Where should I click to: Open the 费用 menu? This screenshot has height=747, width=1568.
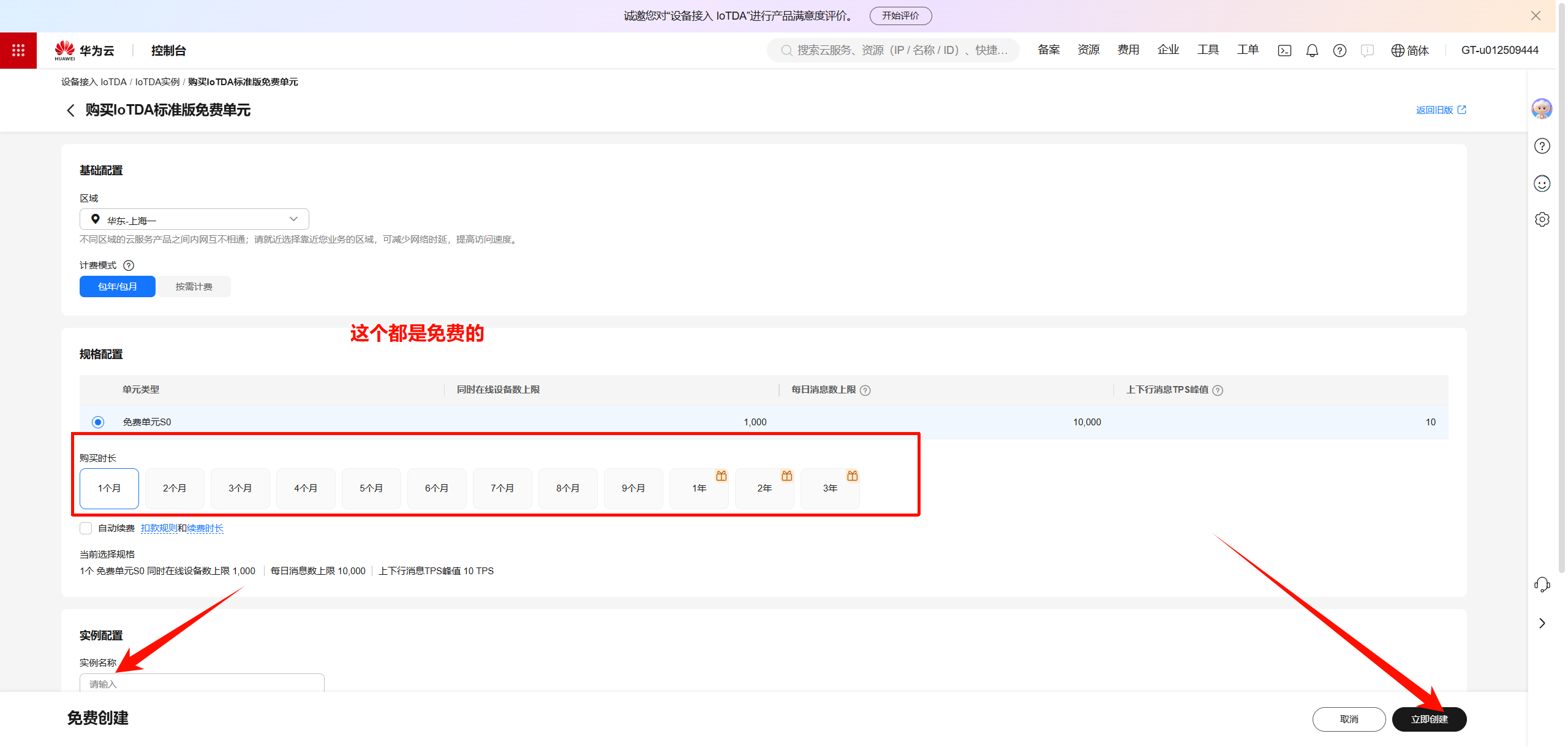coord(1128,50)
